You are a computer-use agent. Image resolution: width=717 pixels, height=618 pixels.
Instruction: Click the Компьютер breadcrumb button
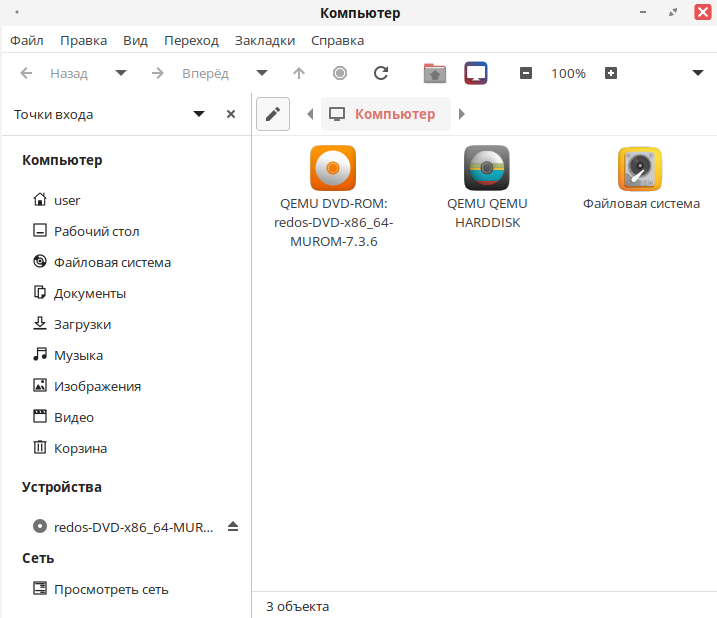tap(385, 114)
